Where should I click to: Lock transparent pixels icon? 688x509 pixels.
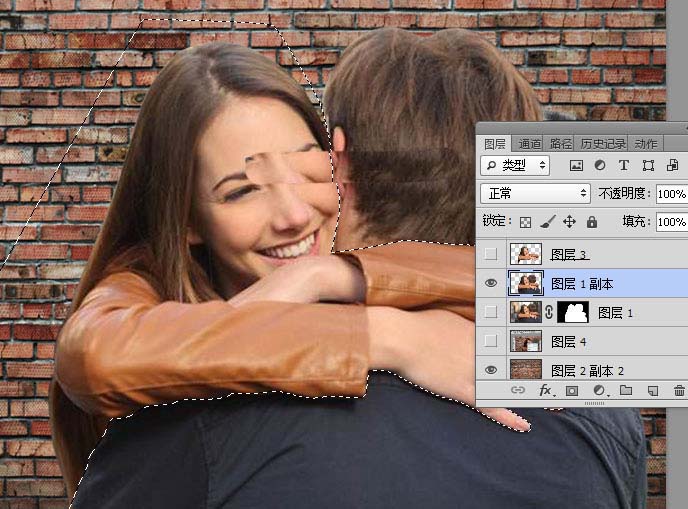525,222
